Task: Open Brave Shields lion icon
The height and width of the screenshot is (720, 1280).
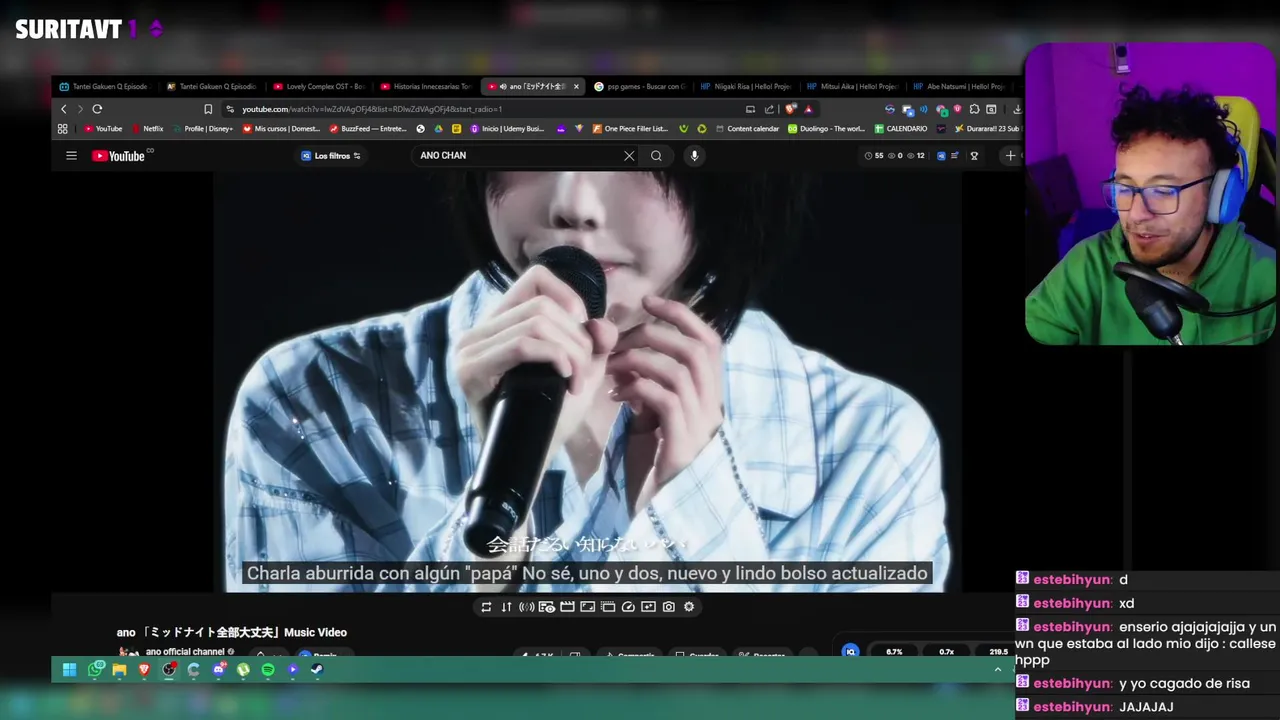Action: (790, 109)
